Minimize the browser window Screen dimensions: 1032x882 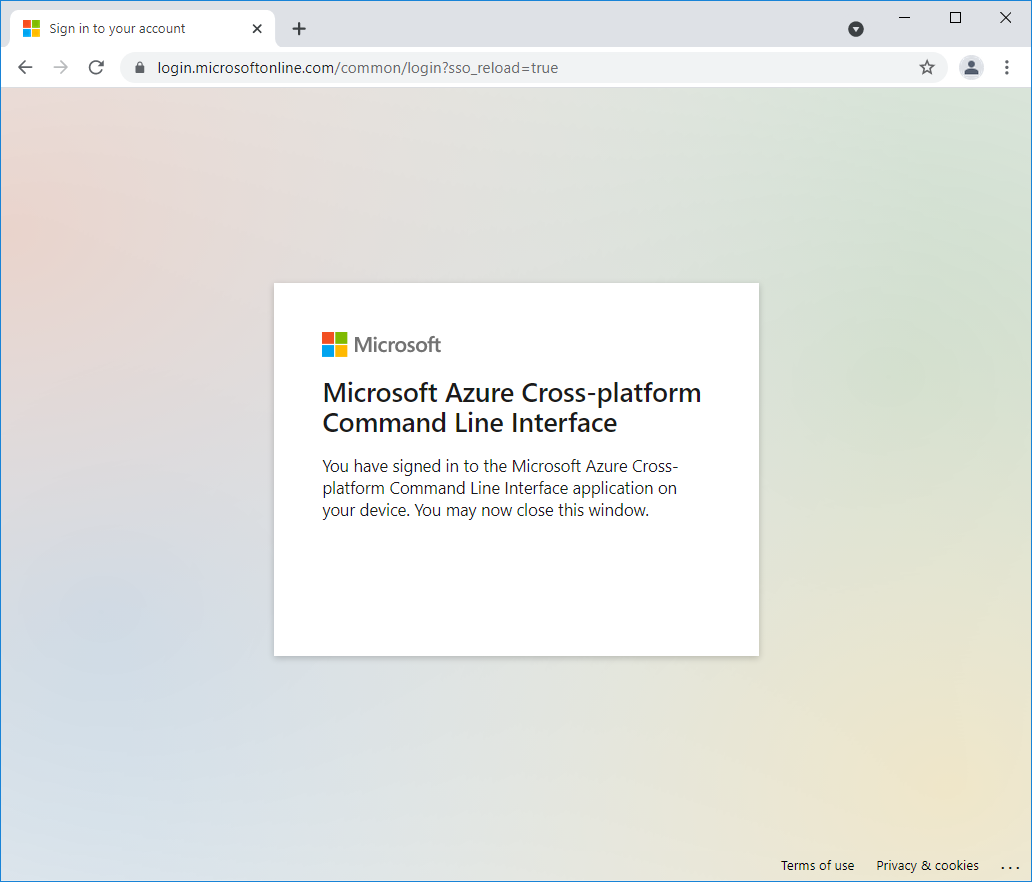pos(904,18)
